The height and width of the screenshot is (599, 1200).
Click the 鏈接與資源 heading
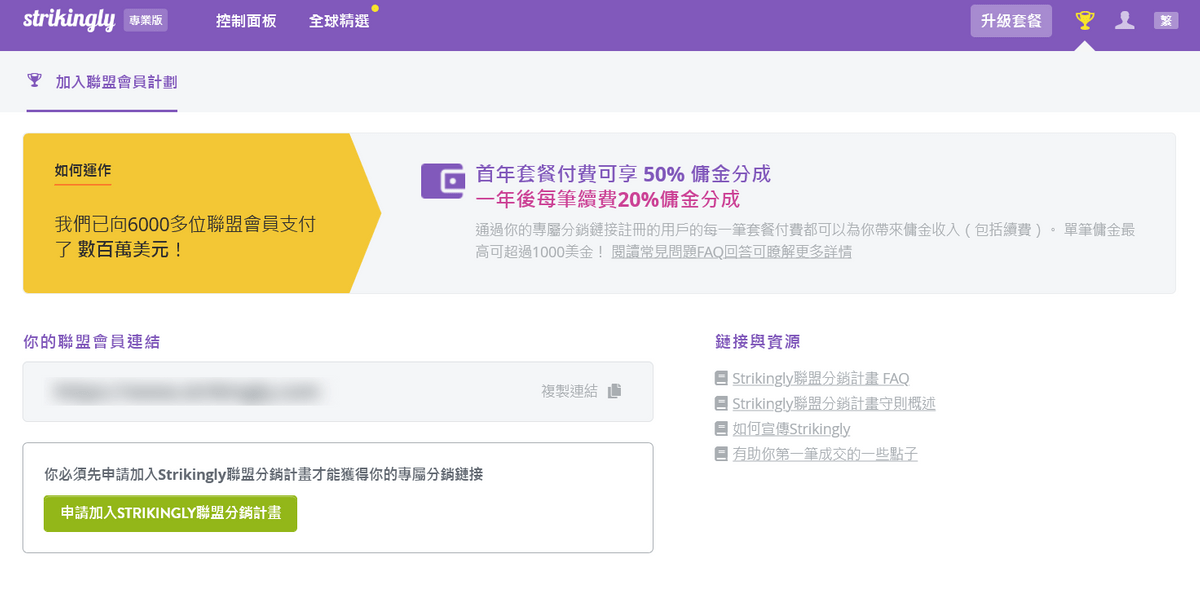(x=758, y=342)
